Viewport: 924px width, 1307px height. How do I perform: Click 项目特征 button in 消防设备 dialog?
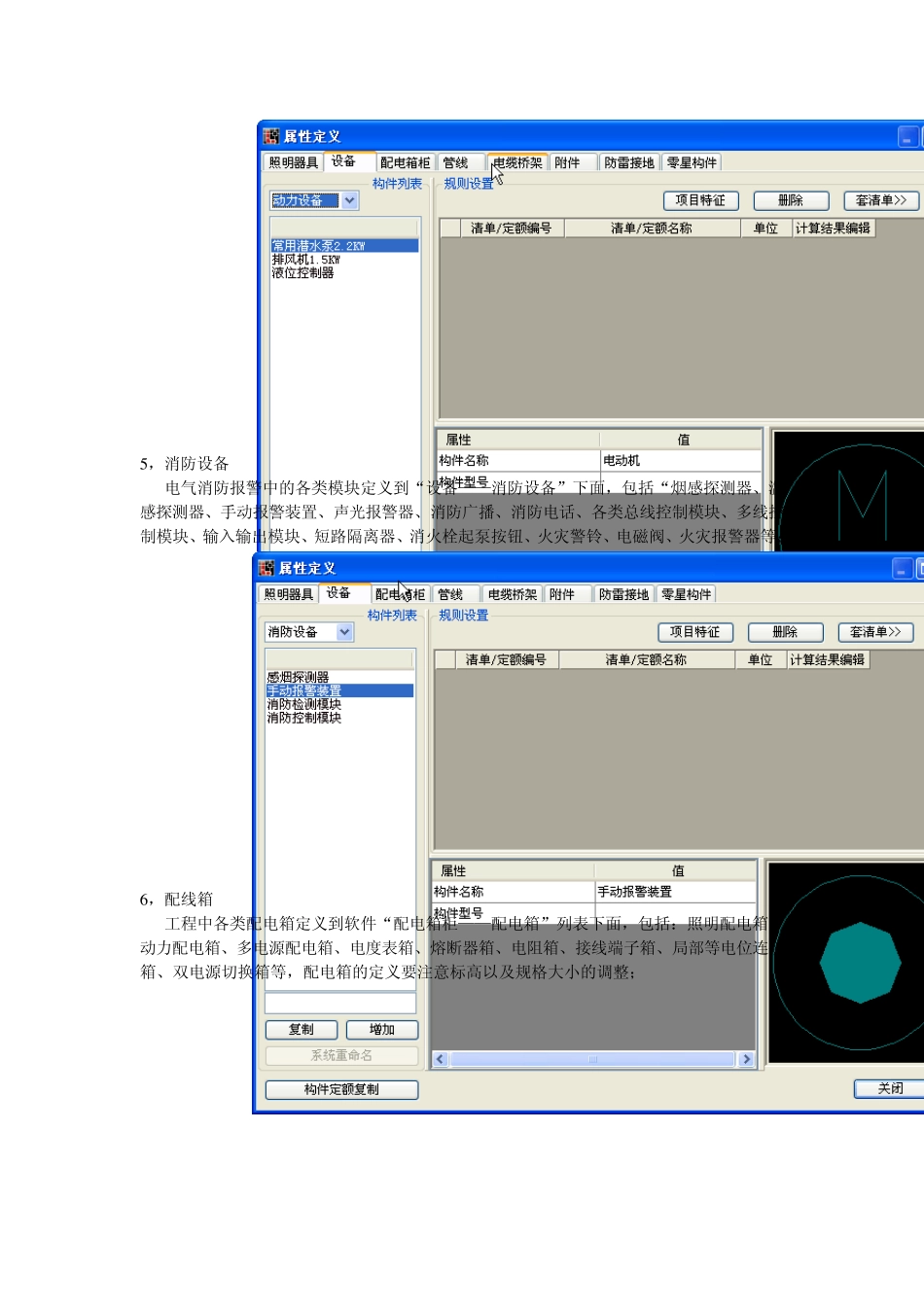pyautogui.click(x=695, y=632)
